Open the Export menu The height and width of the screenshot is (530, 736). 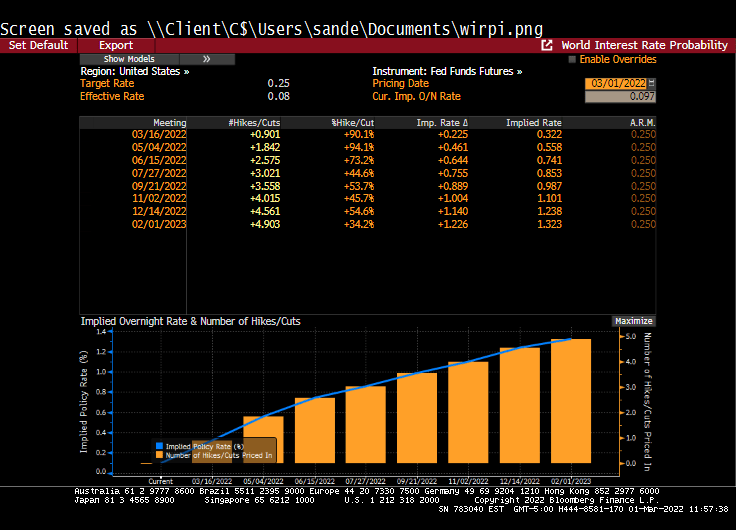click(116, 45)
